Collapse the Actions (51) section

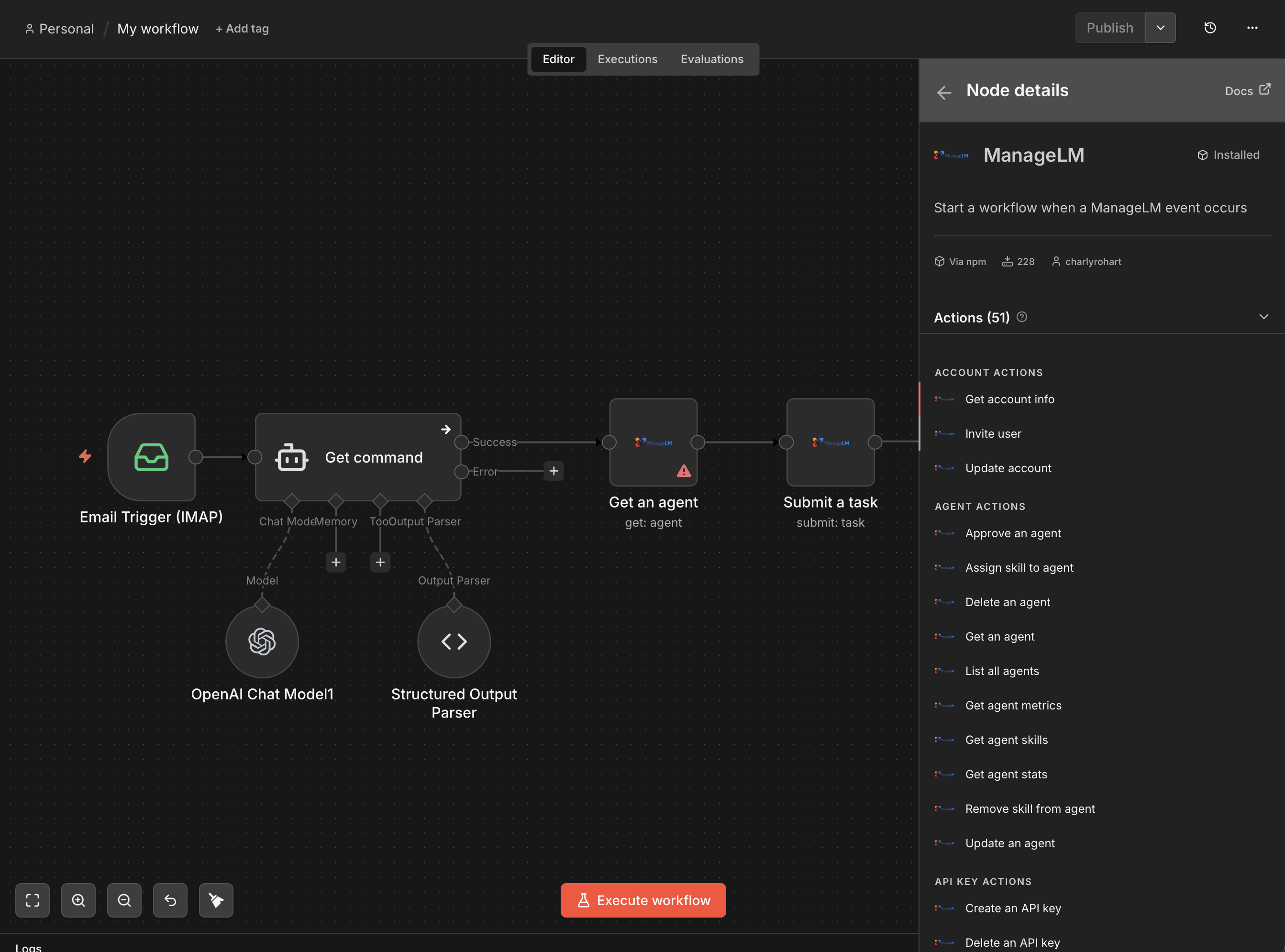1263,317
